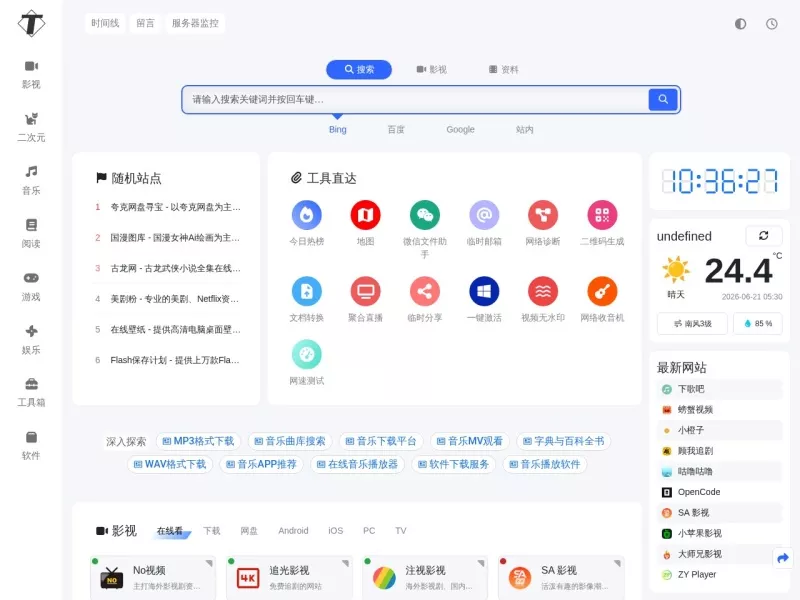Expand the corner arrow on No视频 card
Viewport: 800px width, 600px height.
209,563
